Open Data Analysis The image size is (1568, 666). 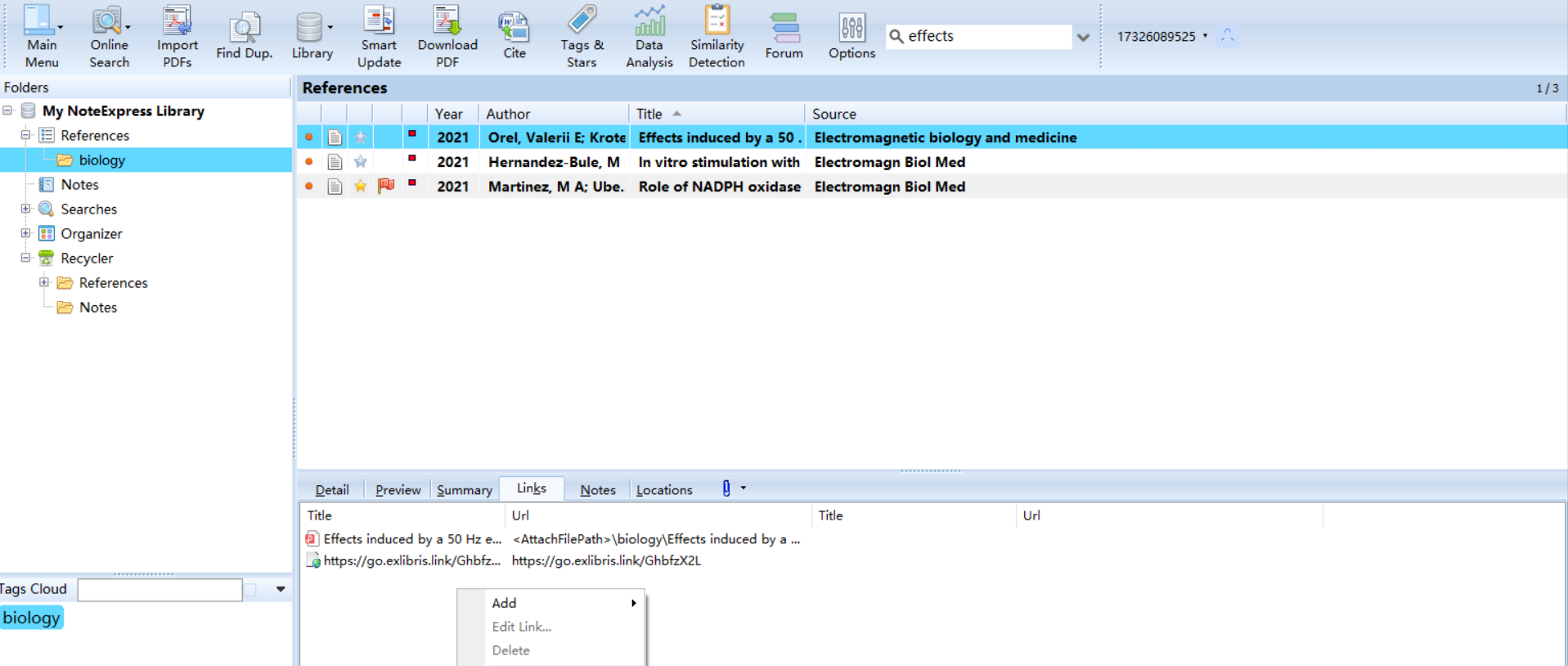pos(649,36)
